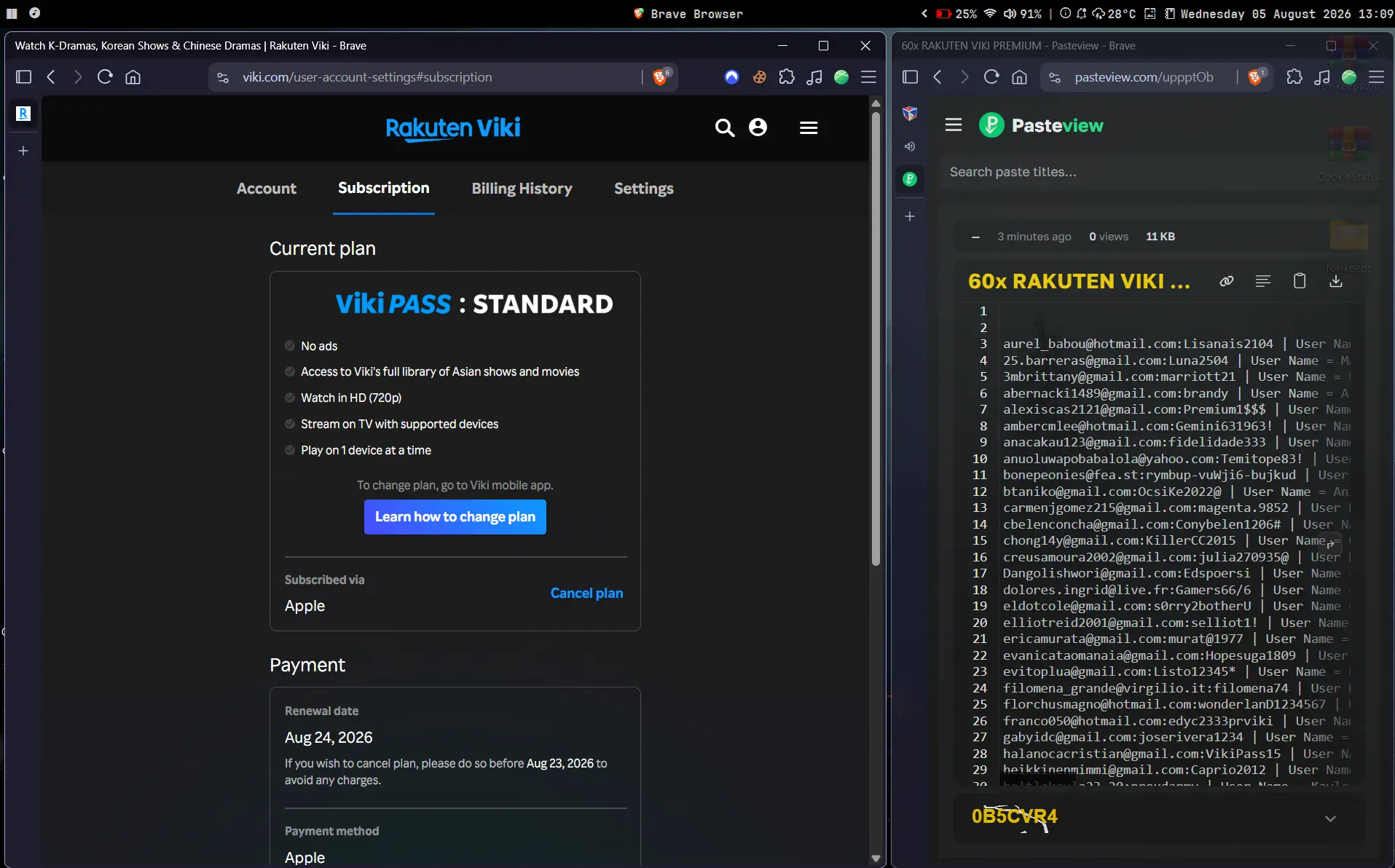The image size is (1395, 868).
Task: Click the Viki page vertical scrollbar thumb
Action: click(876, 339)
